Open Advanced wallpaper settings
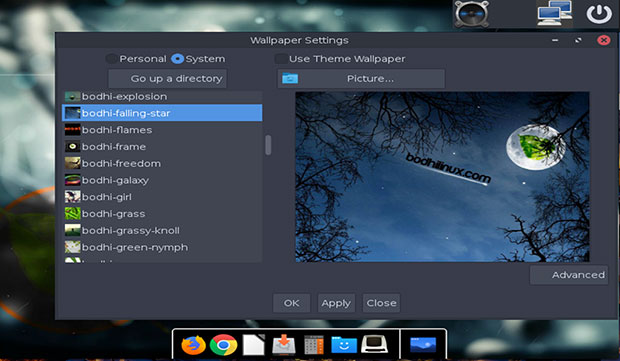Screen dimensions: 620x361 (569, 275)
